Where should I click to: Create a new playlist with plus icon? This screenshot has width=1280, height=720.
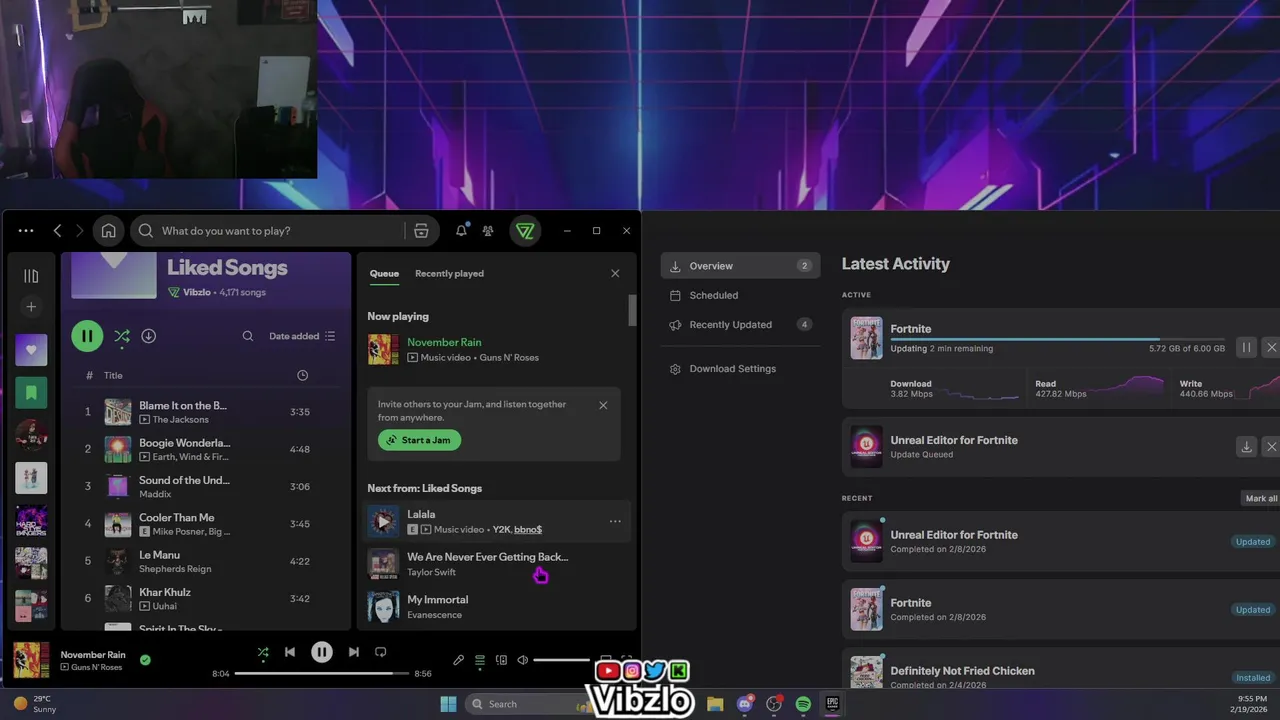[x=31, y=307]
